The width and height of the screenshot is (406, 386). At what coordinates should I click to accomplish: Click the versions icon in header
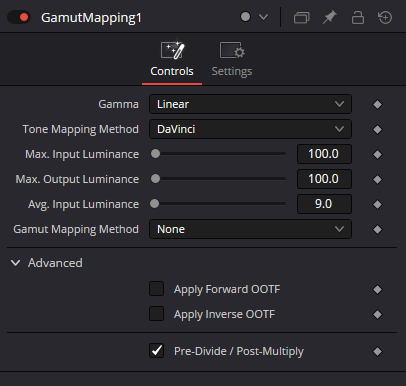click(302, 17)
